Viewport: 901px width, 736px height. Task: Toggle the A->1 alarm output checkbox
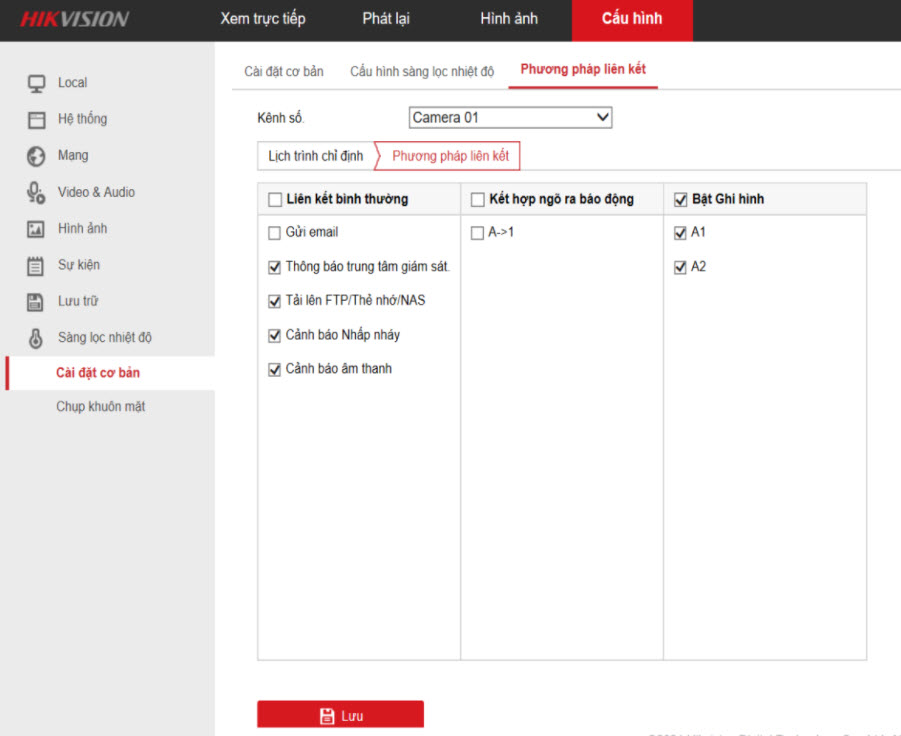coord(477,233)
